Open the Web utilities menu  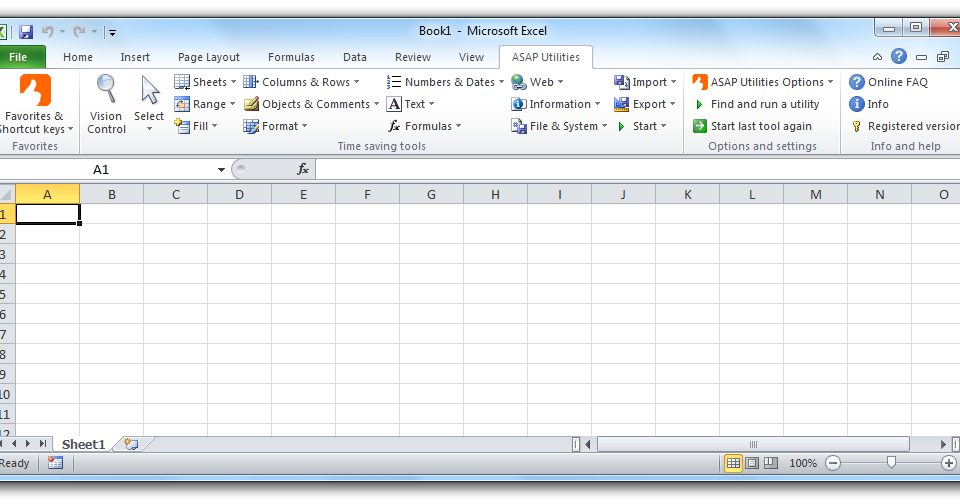537,82
